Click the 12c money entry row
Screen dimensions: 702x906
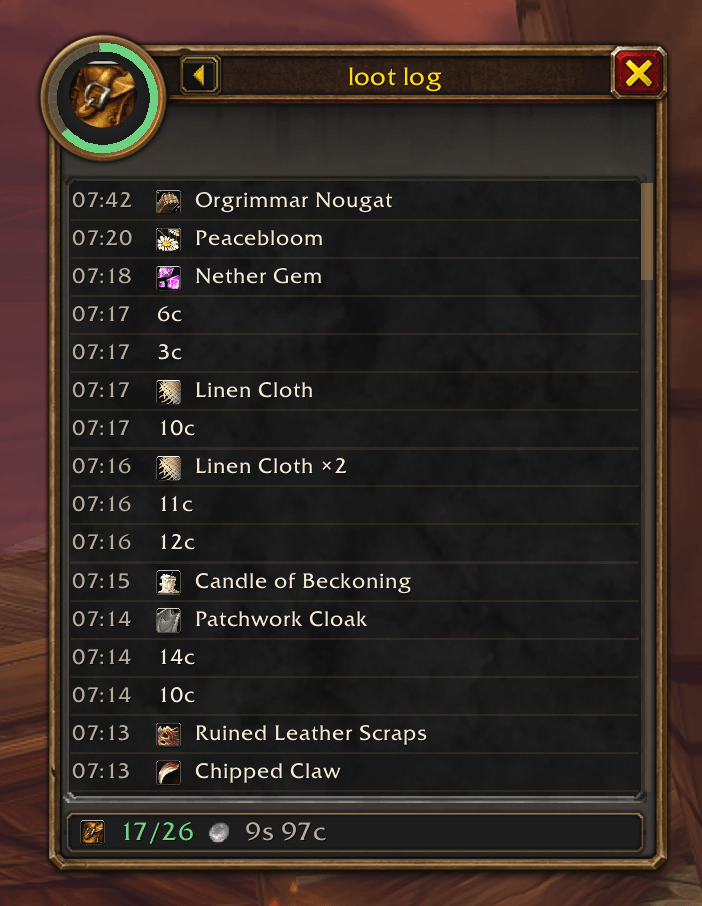coord(354,543)
